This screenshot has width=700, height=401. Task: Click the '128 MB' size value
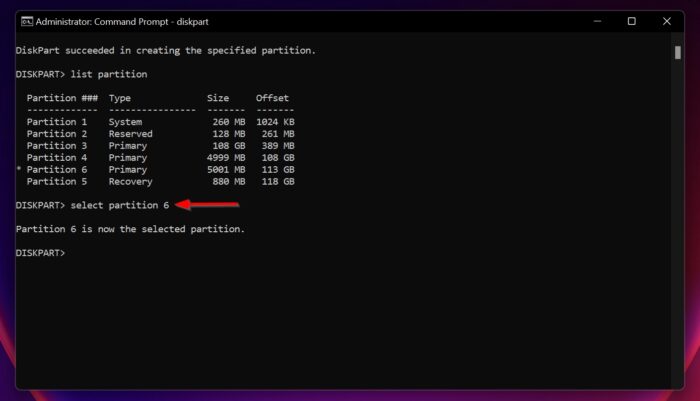[229, 134]
